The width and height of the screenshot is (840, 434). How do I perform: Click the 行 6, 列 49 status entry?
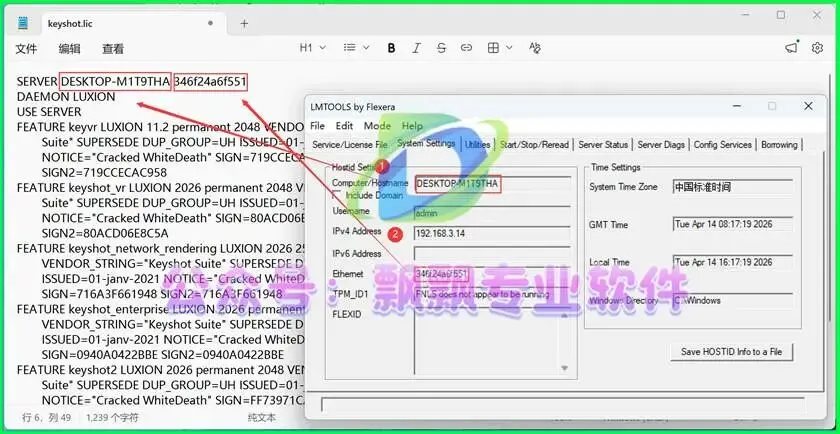click(46, 417)
